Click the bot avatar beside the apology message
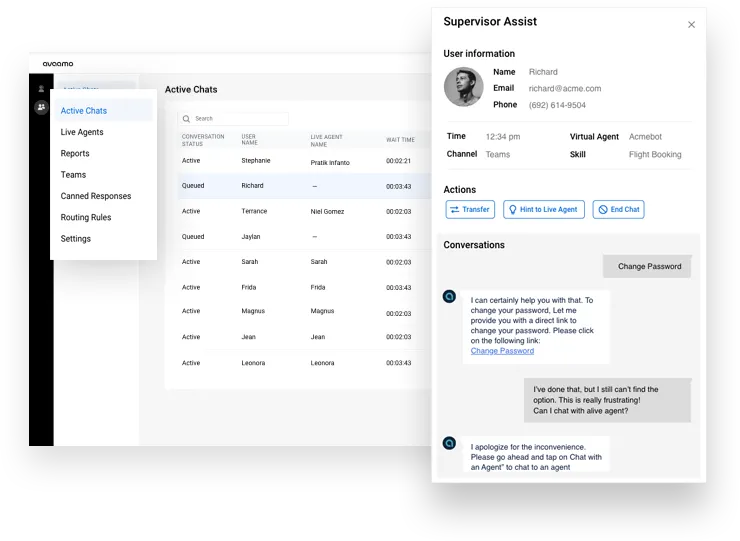This screenshot has width=740, height=541. (450, 443)
